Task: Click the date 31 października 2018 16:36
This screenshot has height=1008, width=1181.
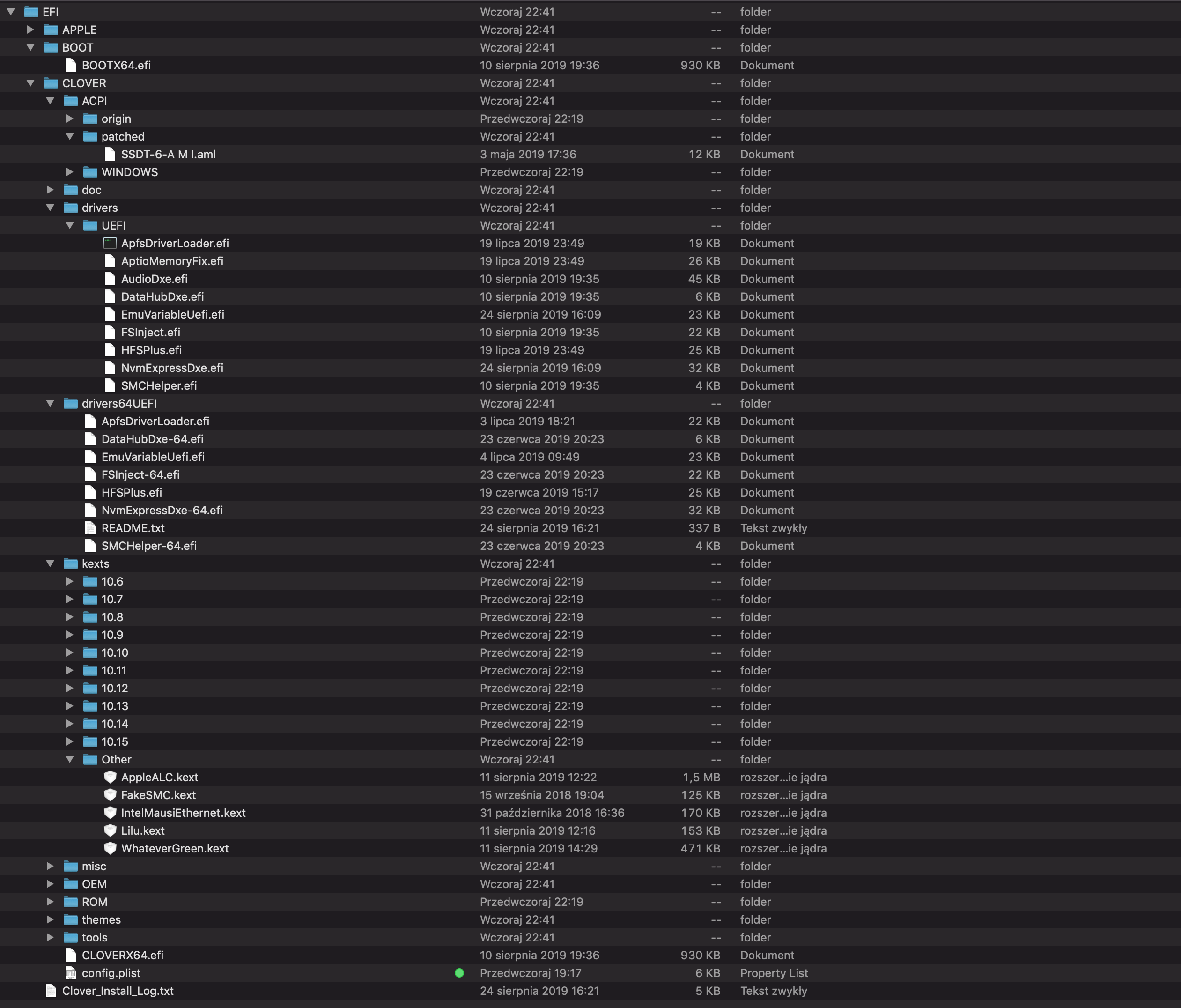Action: pyautogui.click(x=552, y=813)
